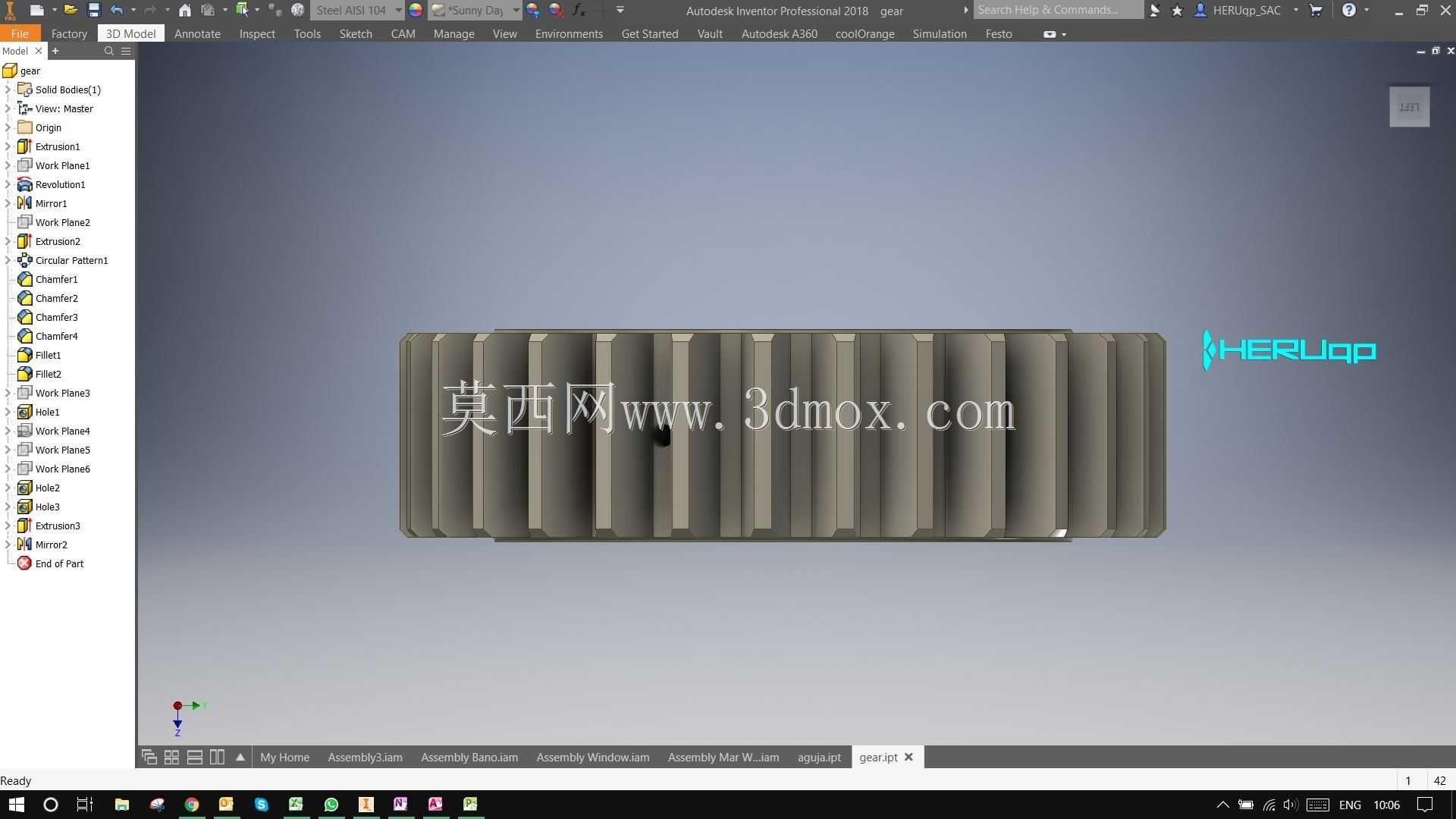Open the fx Parameters tool
This screenshot has height=819, width=1456.
click(579, 10)
